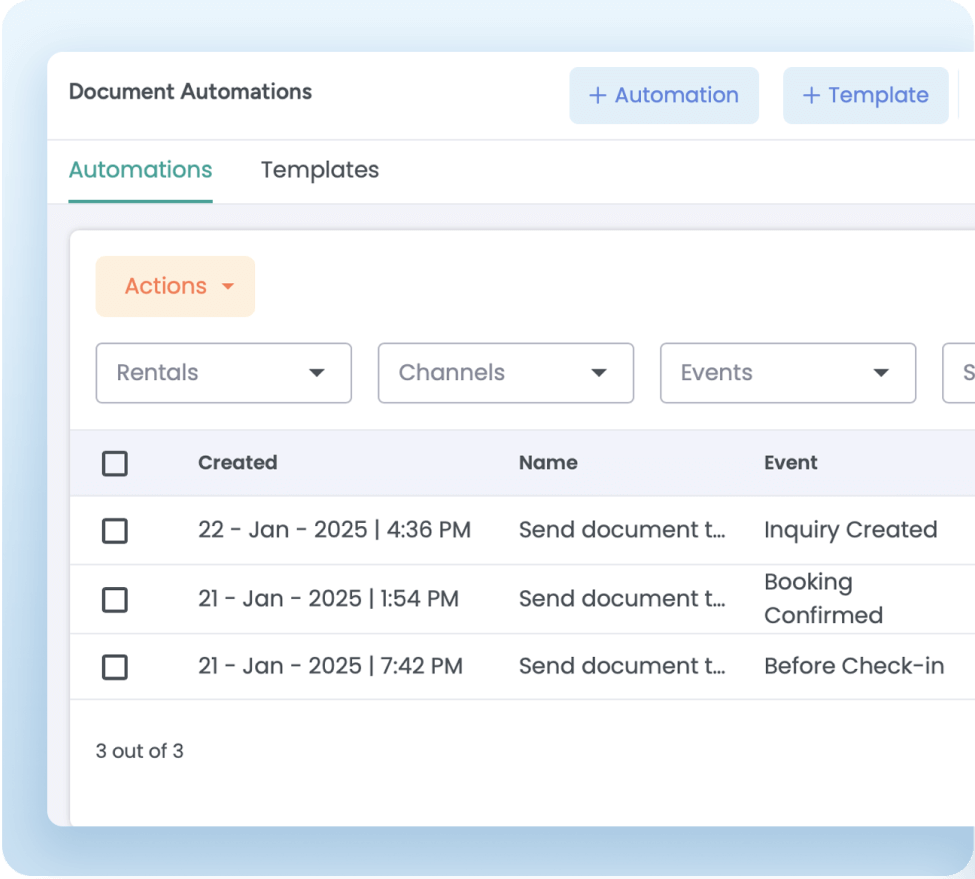The height and width of the screenshot is (879, 975).
Task: Open the automation with Before Check-in event
Action: (x=621, y=666)
